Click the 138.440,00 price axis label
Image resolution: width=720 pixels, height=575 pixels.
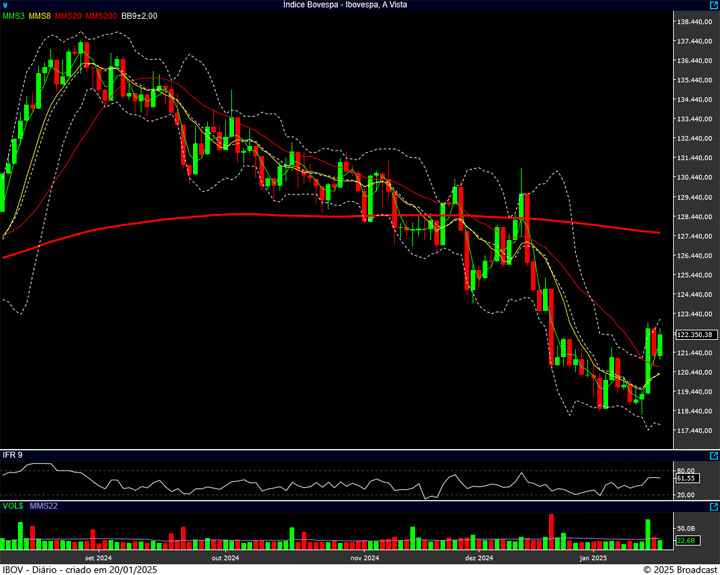point(694,22)
